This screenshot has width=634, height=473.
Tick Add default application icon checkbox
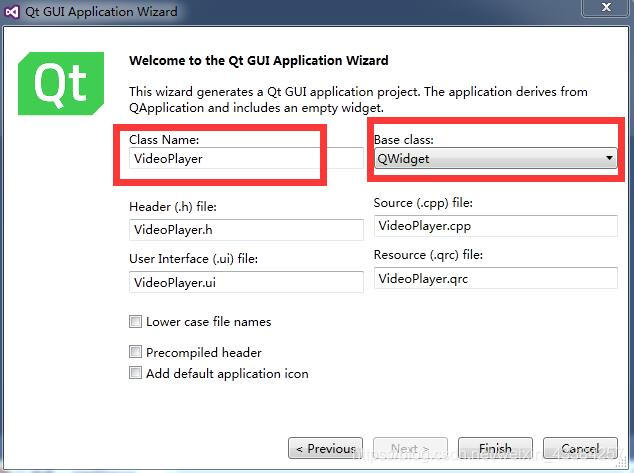pyautogui.click(x=135, y=373)
